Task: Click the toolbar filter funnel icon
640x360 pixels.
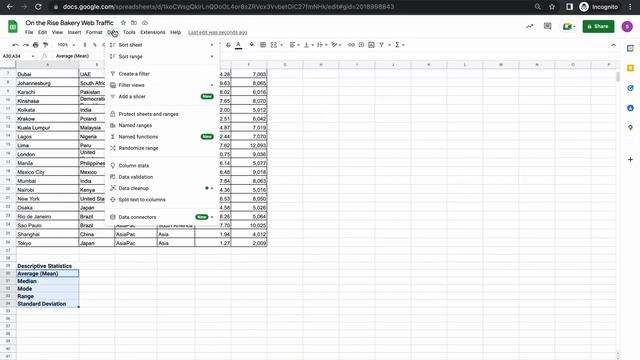Action: (x=382, y=45)
